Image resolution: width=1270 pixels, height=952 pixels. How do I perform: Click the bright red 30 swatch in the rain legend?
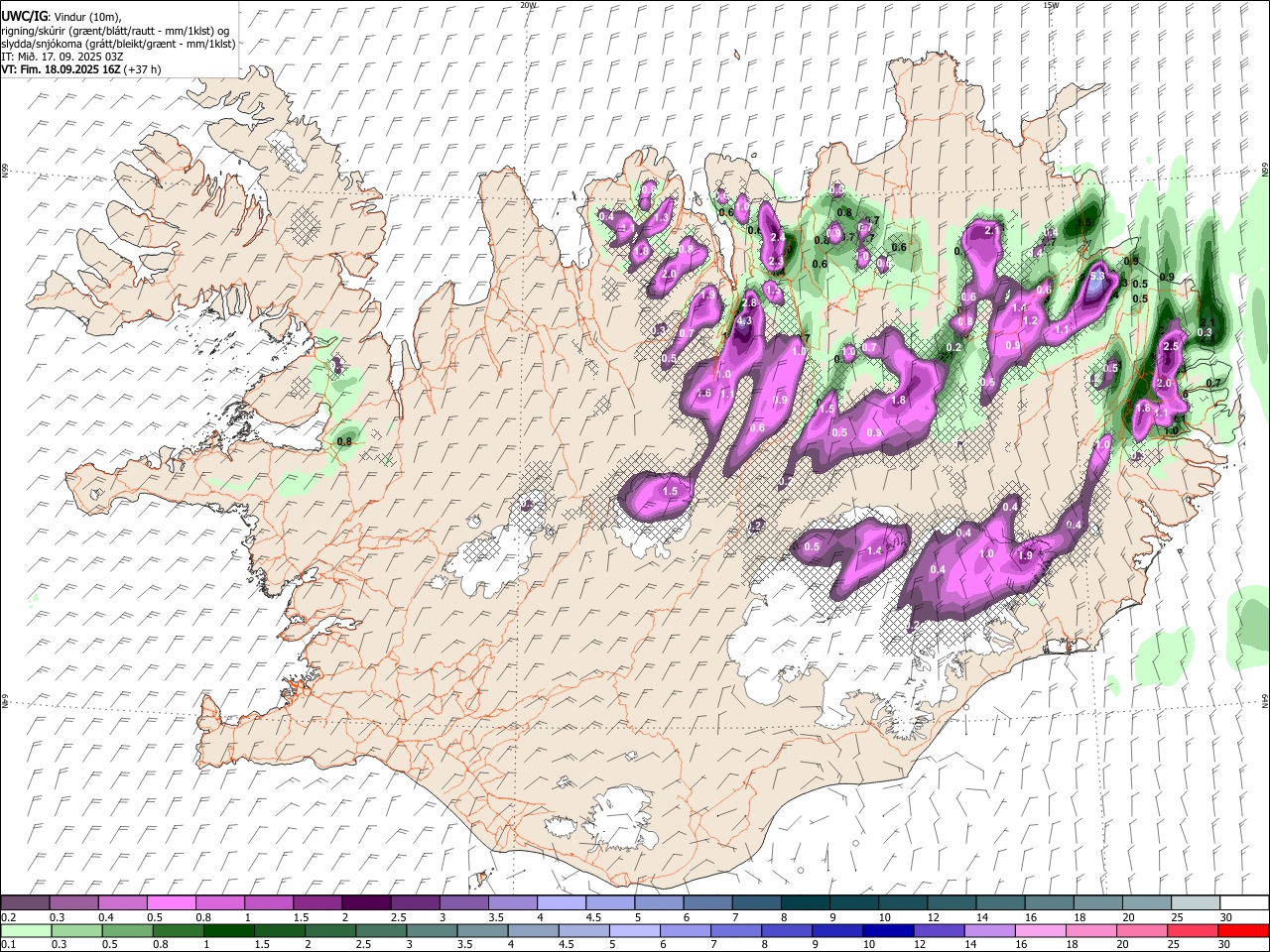(1242, 930)
